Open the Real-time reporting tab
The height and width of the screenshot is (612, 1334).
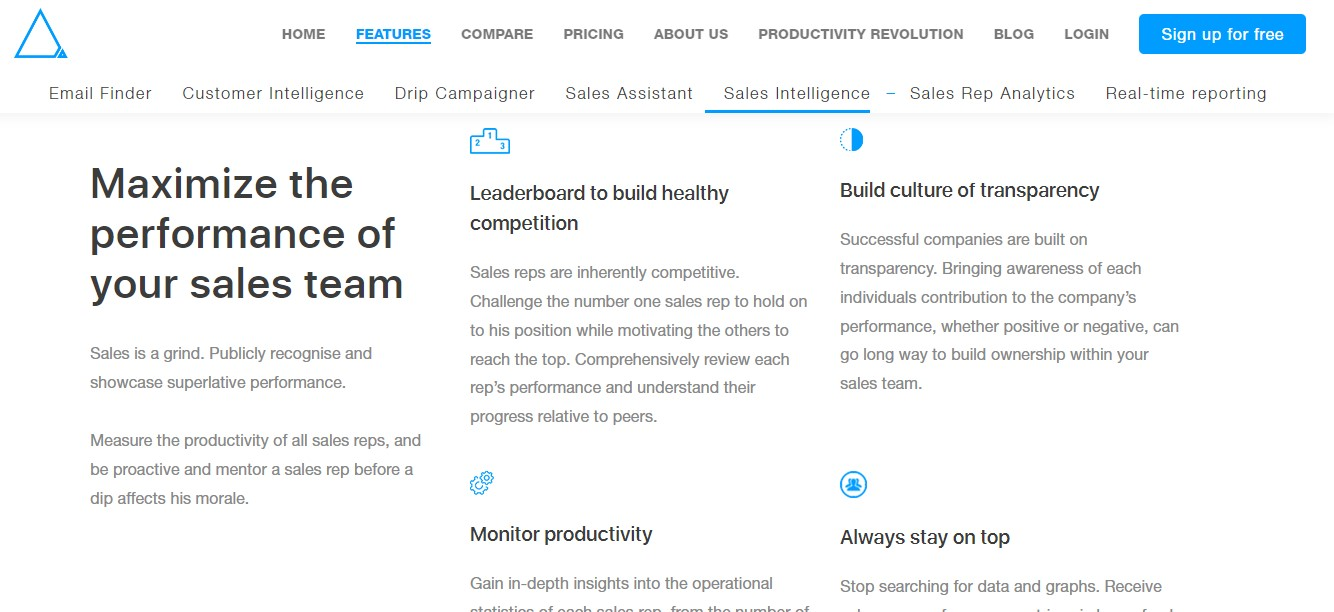click(1186, 93)
